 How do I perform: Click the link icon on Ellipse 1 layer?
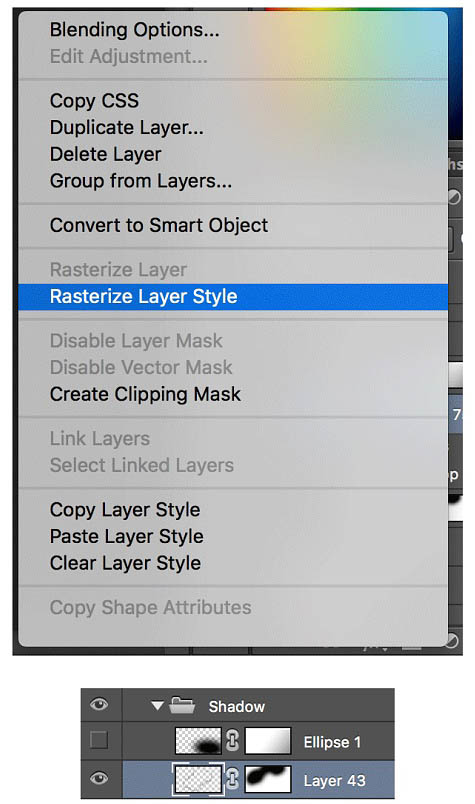pos(232,741)
